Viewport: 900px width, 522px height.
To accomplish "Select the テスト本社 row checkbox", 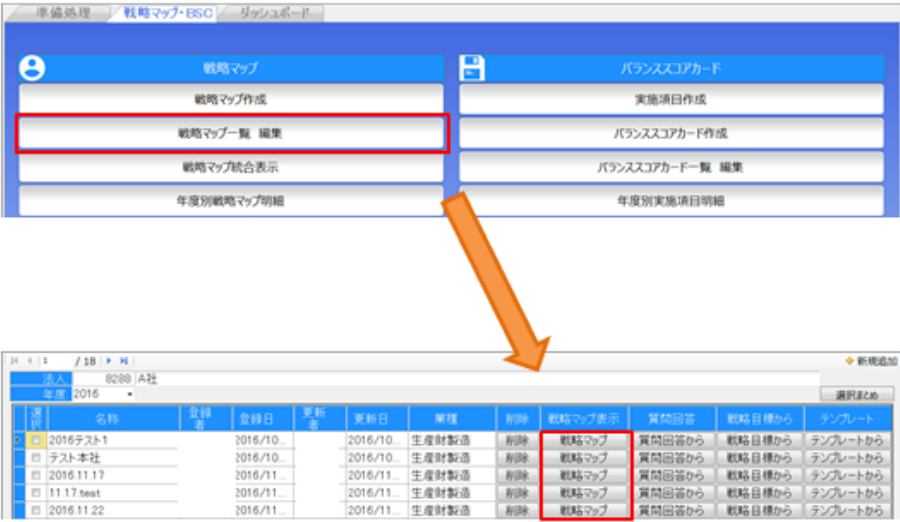I will coord(35,457).
